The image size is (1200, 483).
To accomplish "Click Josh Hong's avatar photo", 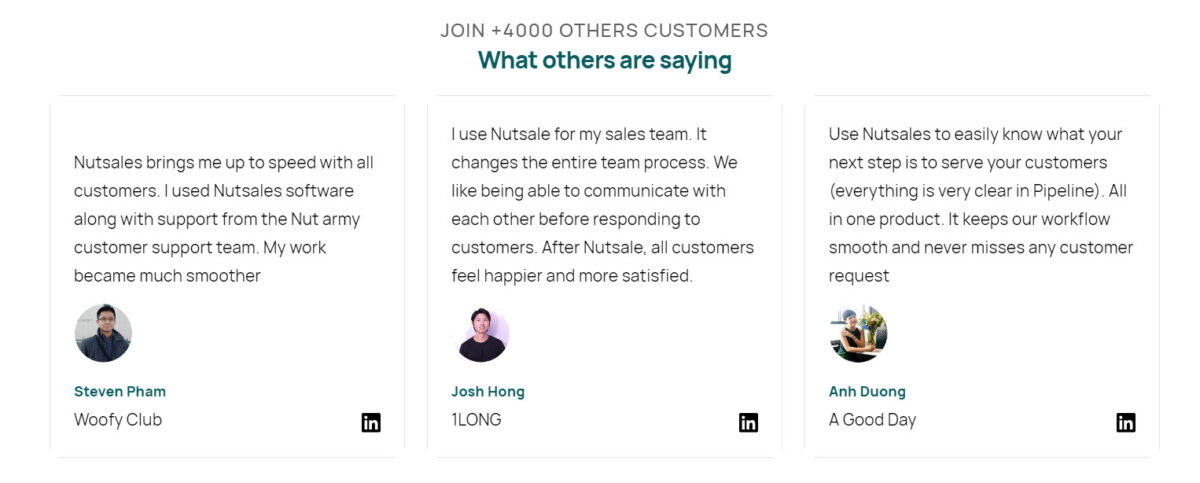I will (481, 334).
